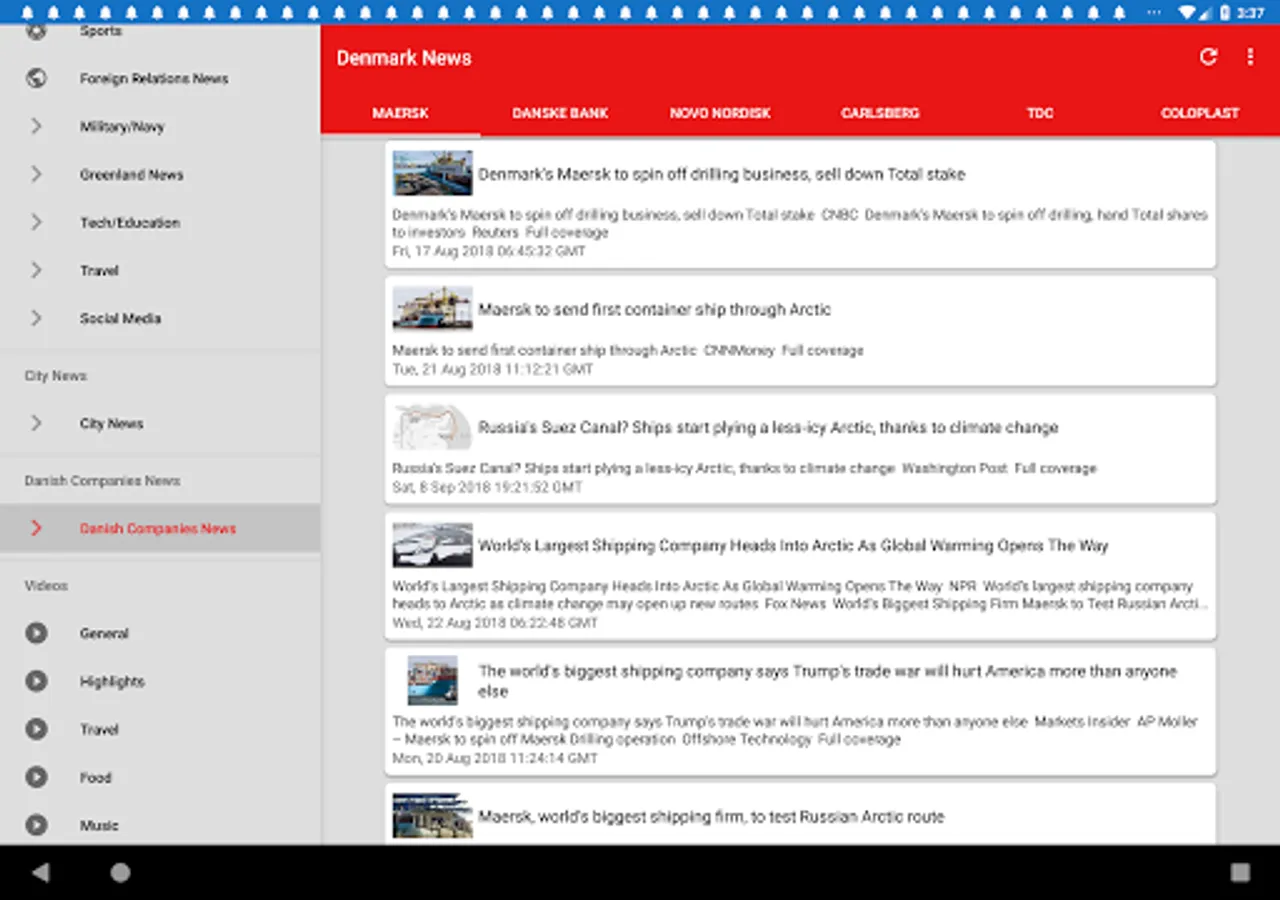
Task: Click timestamp 'Wed, 22 Aug 2018 06:22:48 GMT'
Action: [495, 622]
